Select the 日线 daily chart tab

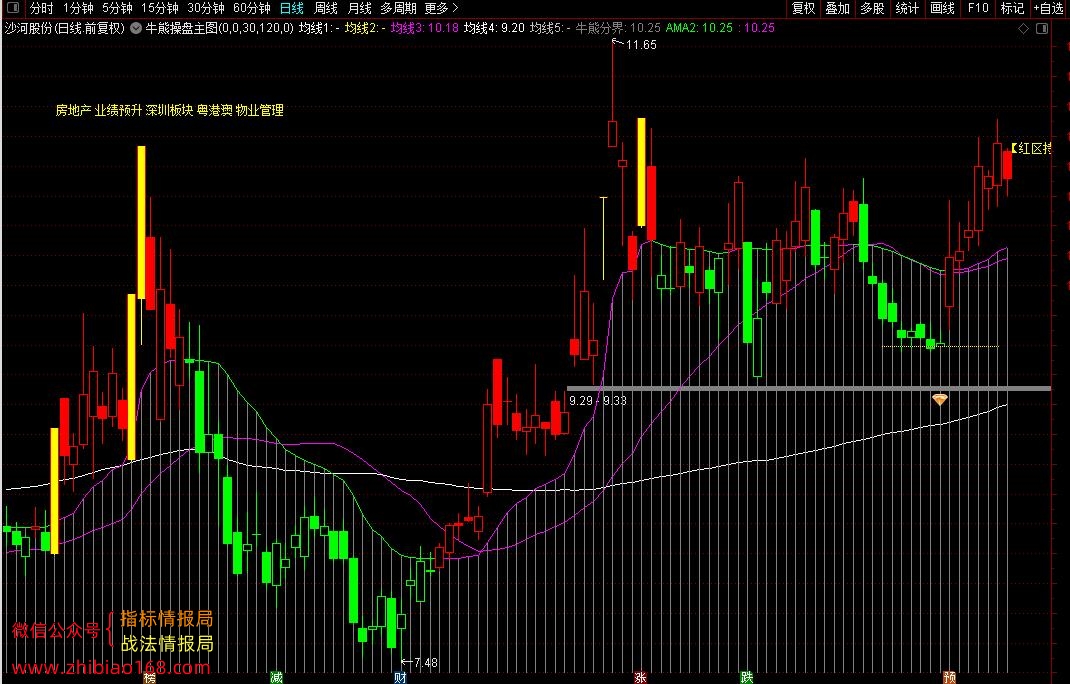click(292, 8)
